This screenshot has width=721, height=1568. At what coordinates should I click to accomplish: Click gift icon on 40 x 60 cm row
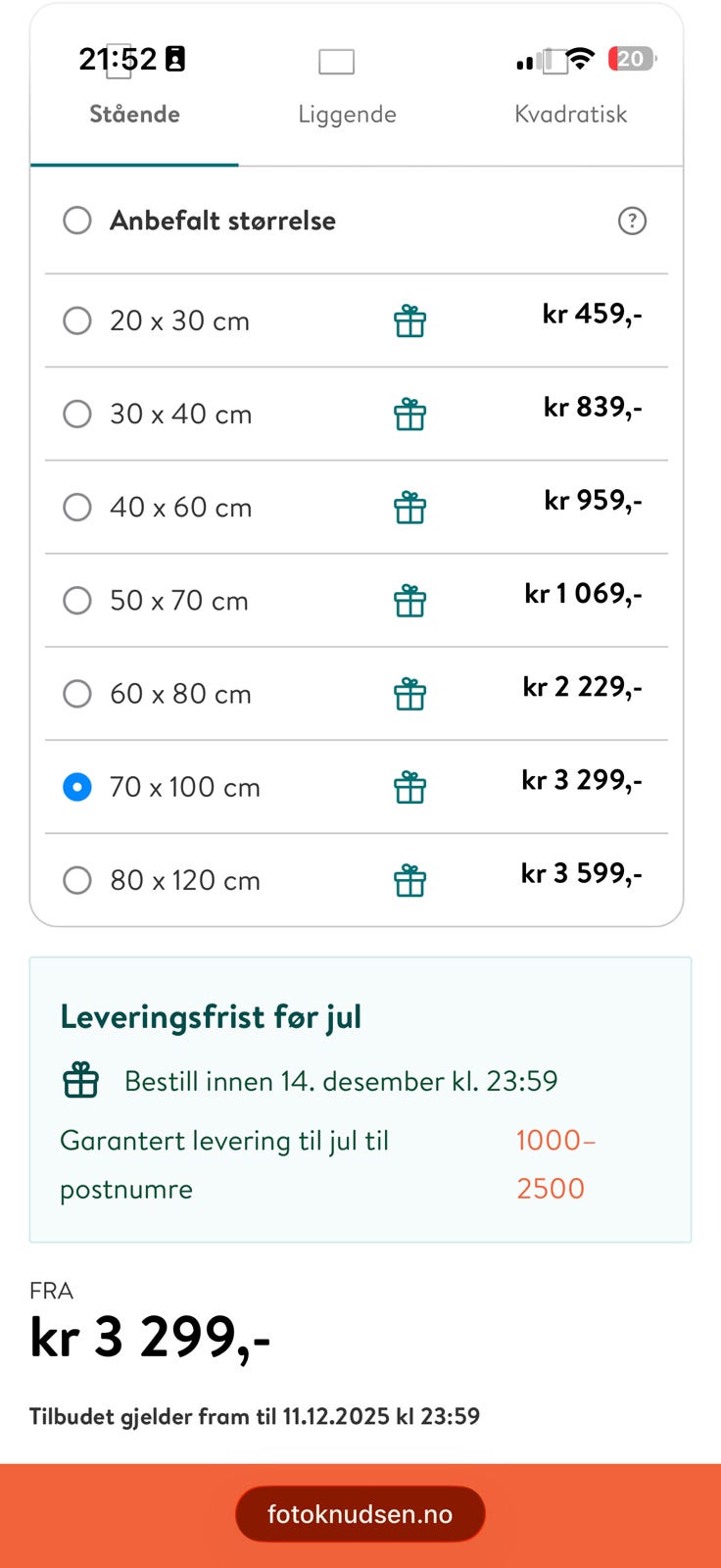(x=409, y=508)
